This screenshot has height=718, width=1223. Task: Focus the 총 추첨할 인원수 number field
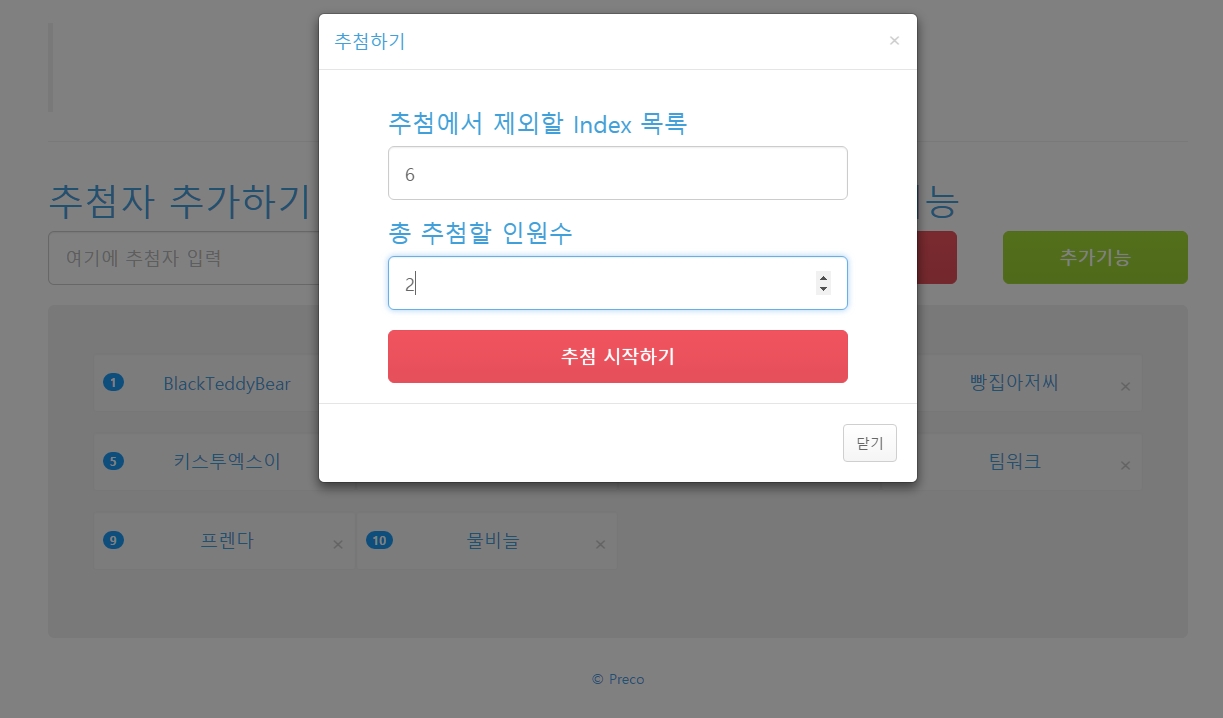618,283
